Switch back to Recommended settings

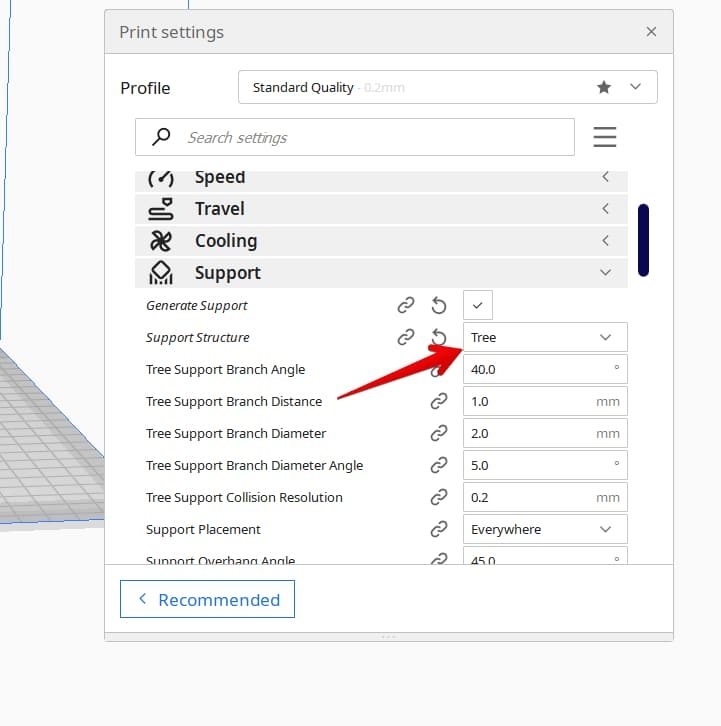(207, 599)
